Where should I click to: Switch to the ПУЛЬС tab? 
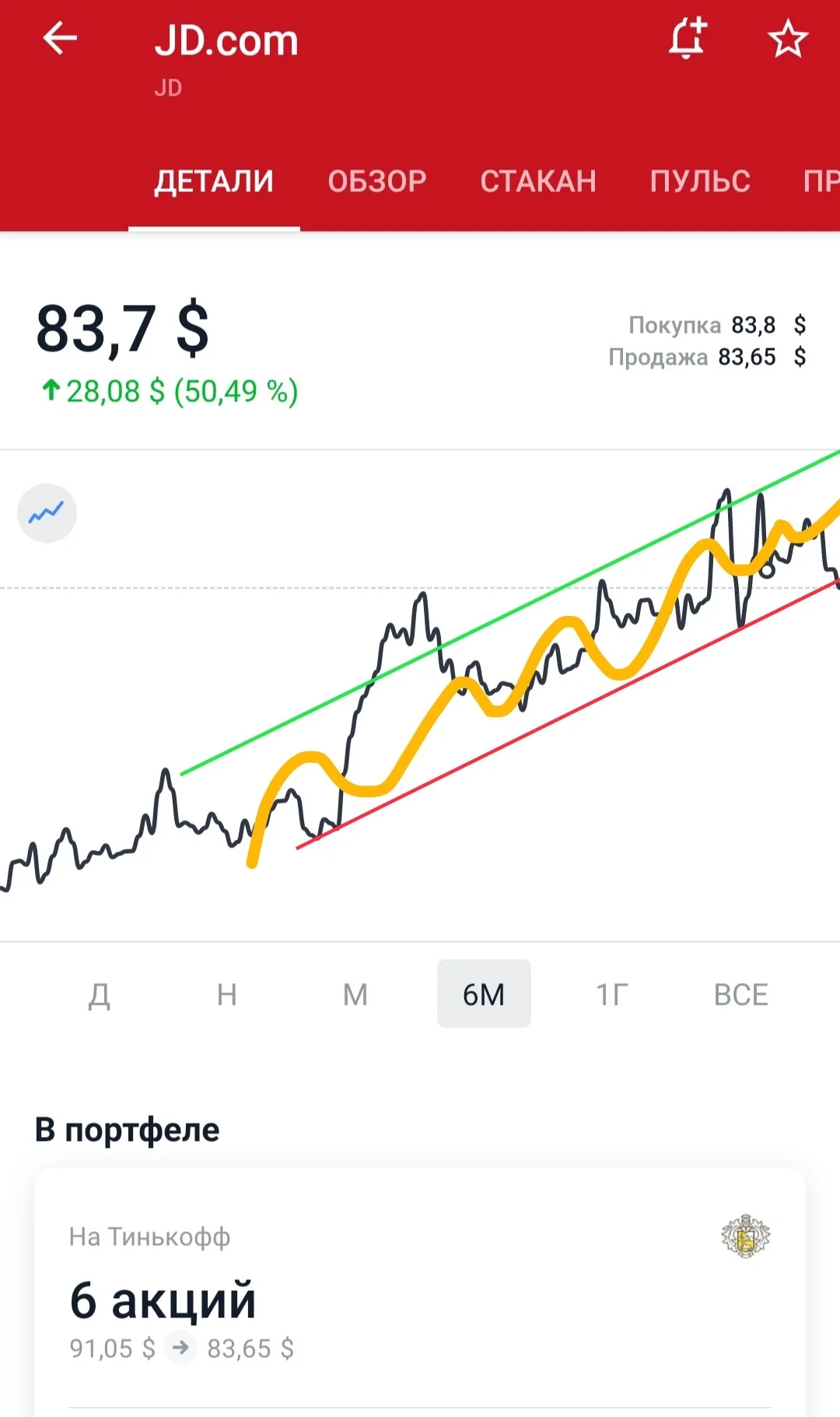pos(700,181)
